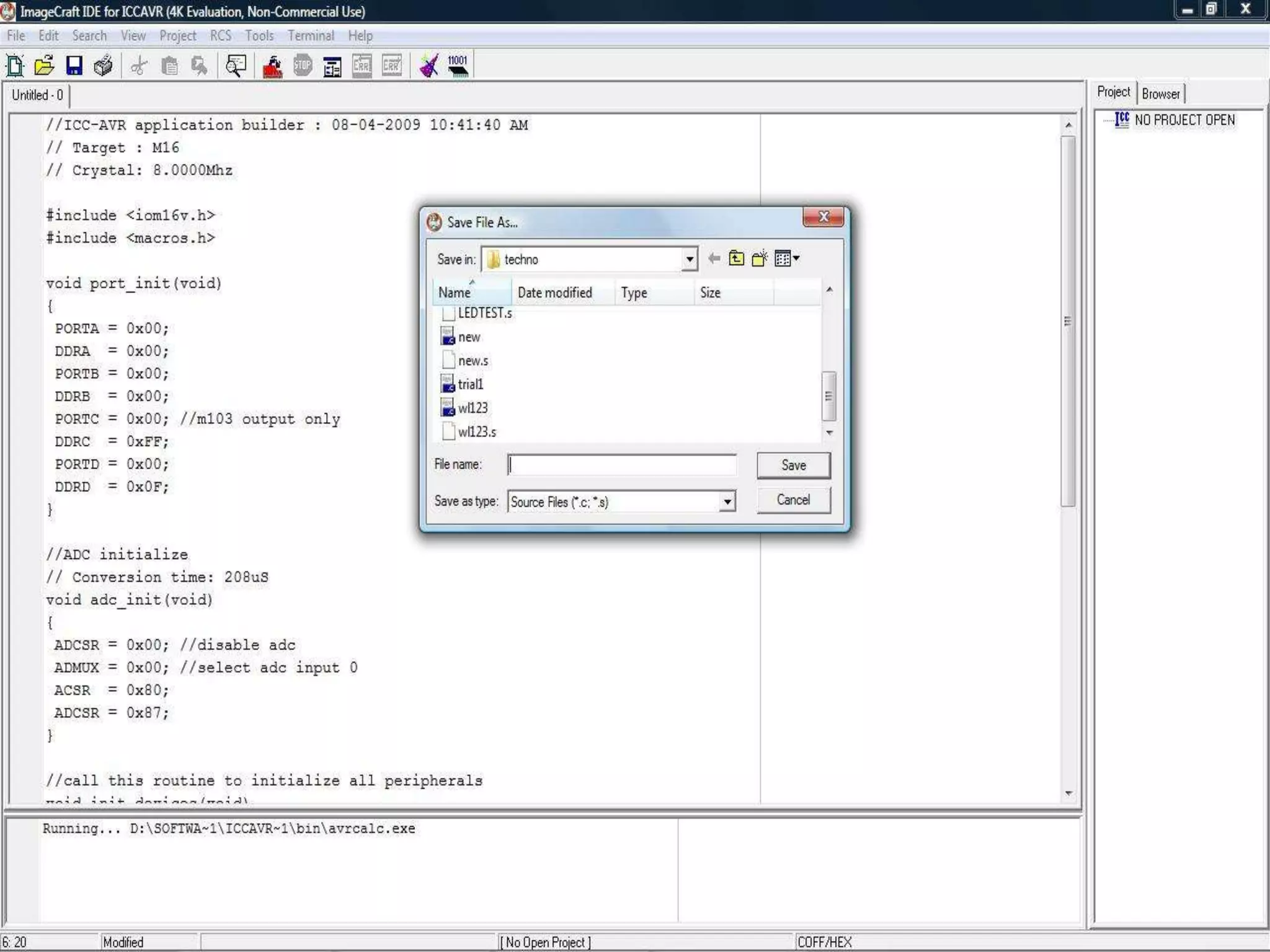The height and width of the screenshot is (952, 1270).
Task: Open the Search menu
Action: coord(89,35)
